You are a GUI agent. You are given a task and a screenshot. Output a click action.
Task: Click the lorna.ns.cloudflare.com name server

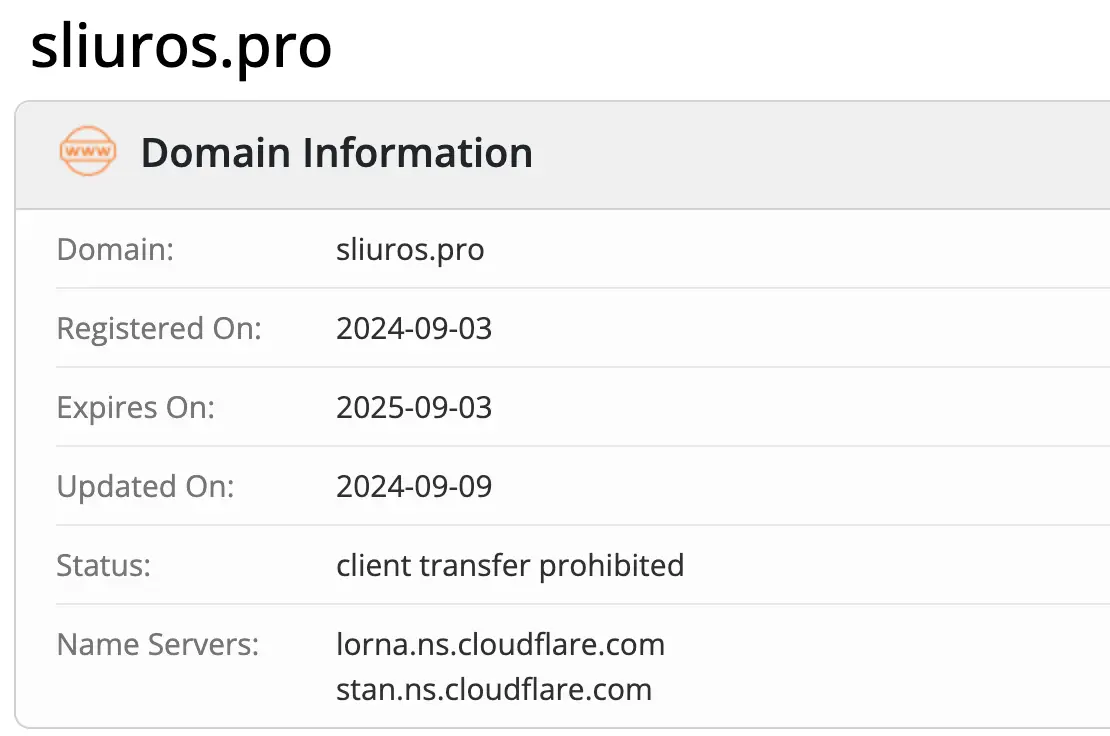(500, 644)
